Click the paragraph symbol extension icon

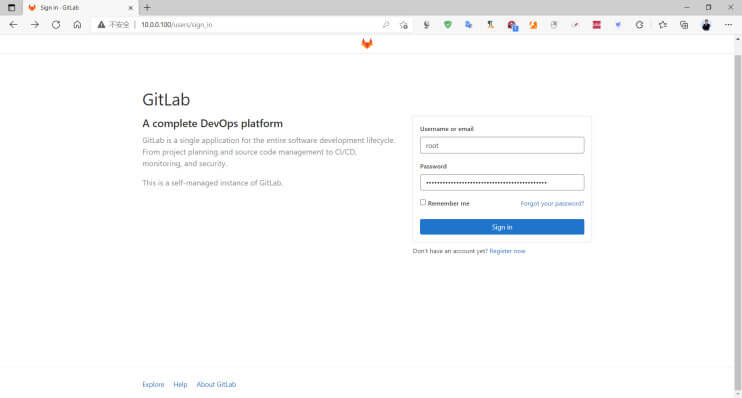pos(490,25)
